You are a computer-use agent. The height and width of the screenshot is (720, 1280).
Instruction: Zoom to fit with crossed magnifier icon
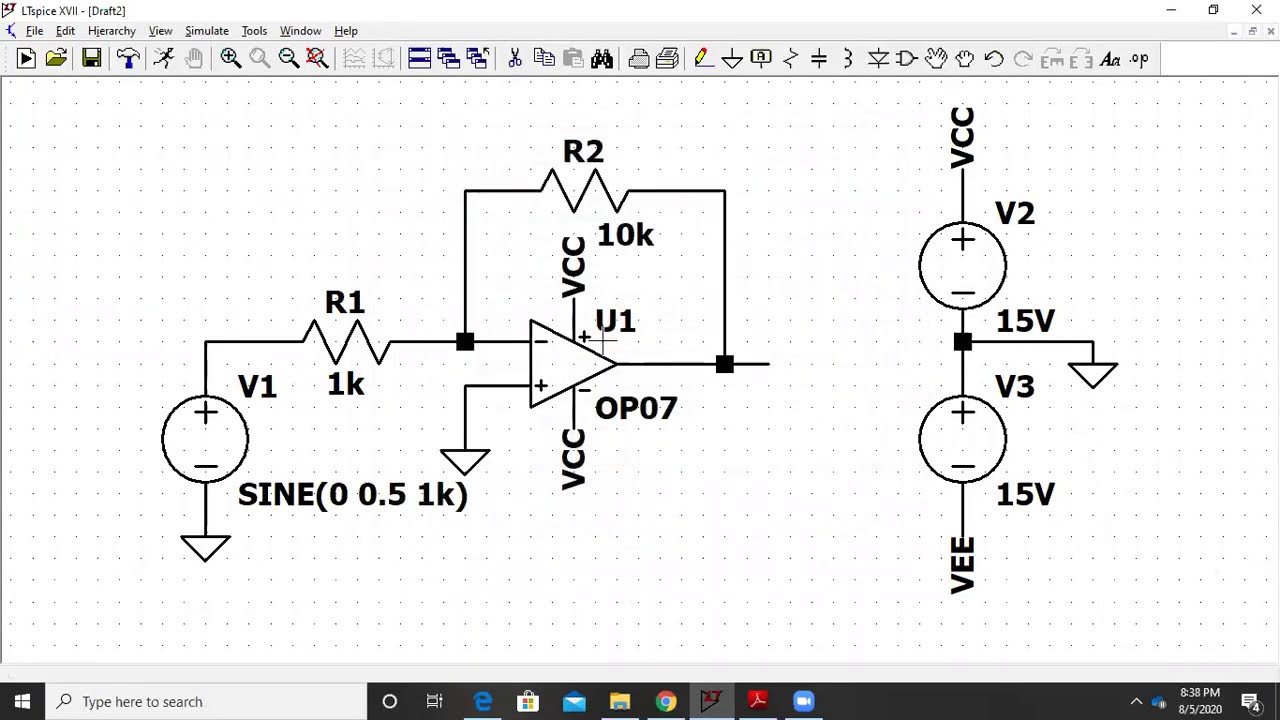coord(317,59)
